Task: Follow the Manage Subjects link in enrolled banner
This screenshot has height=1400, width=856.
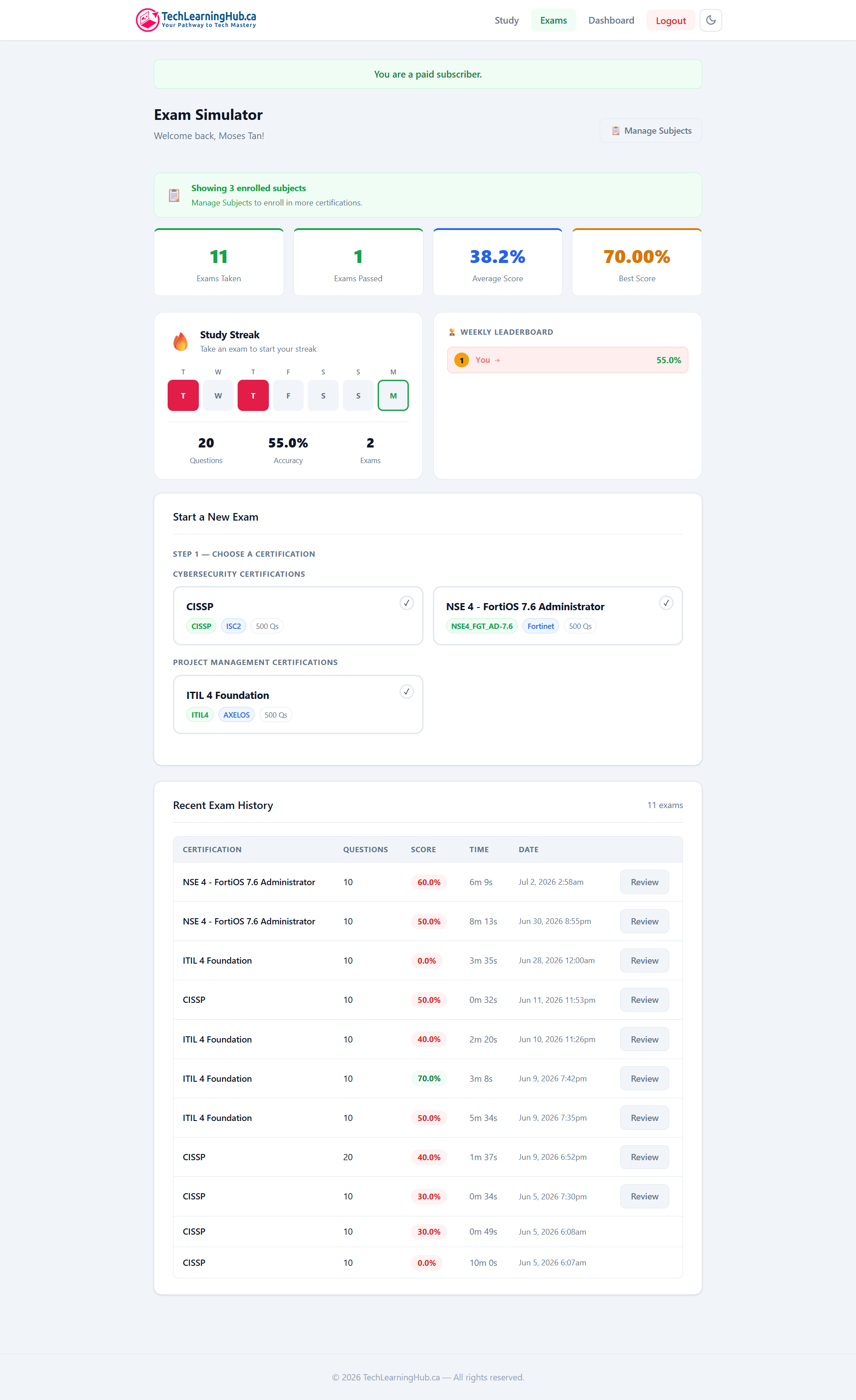Action: [x=222, y=203]
